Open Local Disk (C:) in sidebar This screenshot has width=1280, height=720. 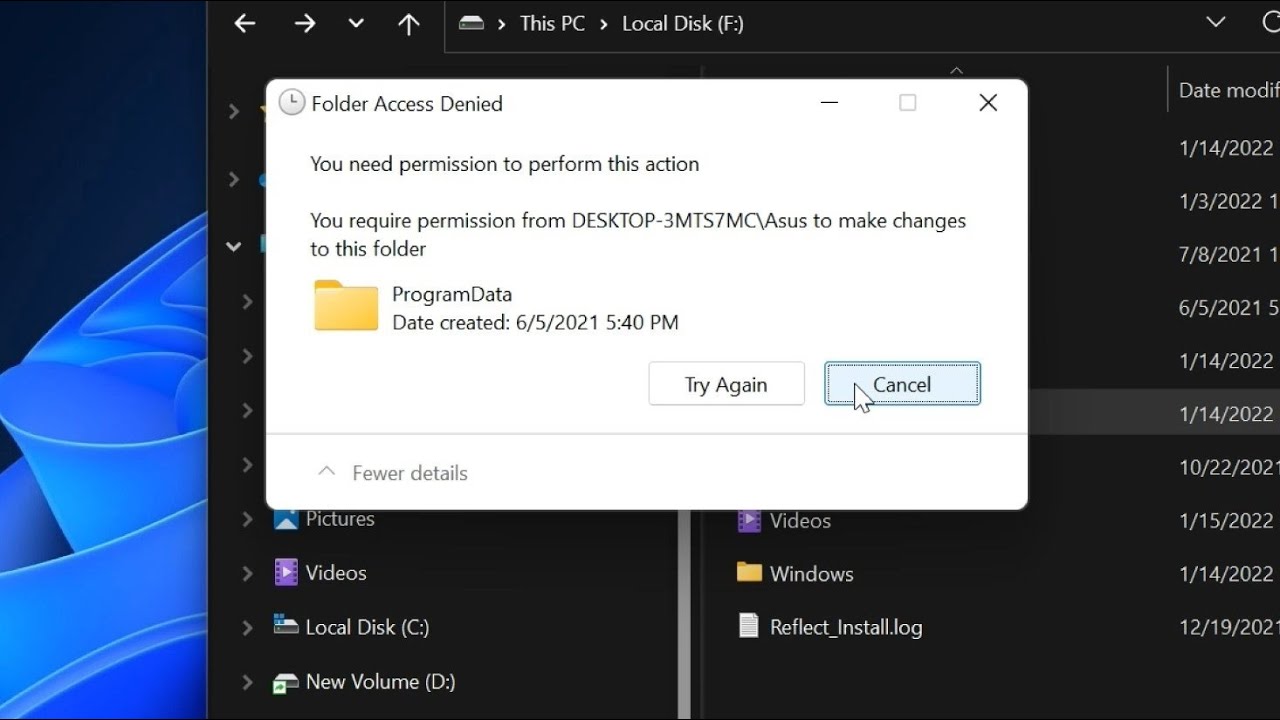tap(366, 627)
